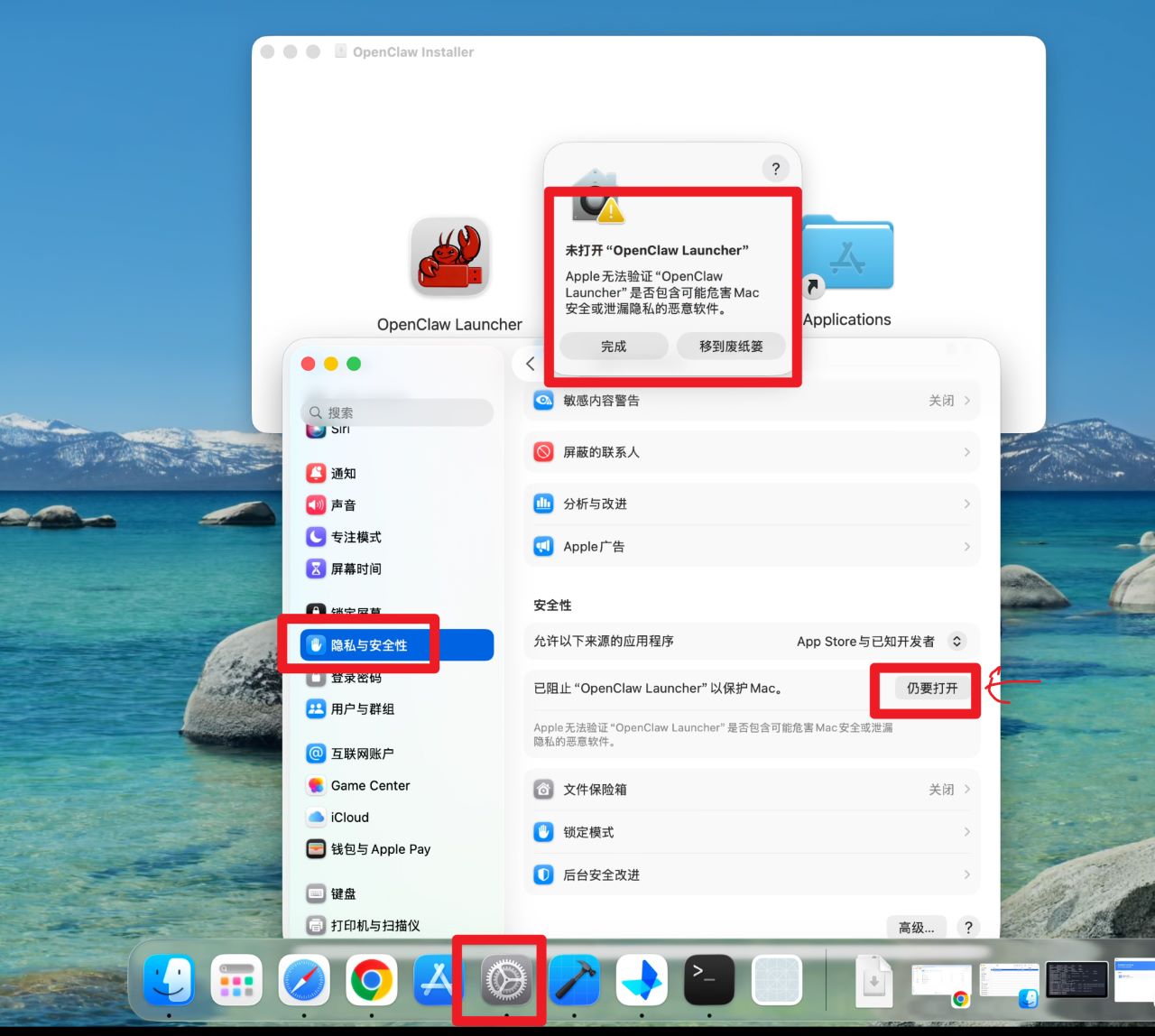Select 键盘 in the sidebar
The width and height of the screenshot is (1155, 1036).
coord(343,893)
